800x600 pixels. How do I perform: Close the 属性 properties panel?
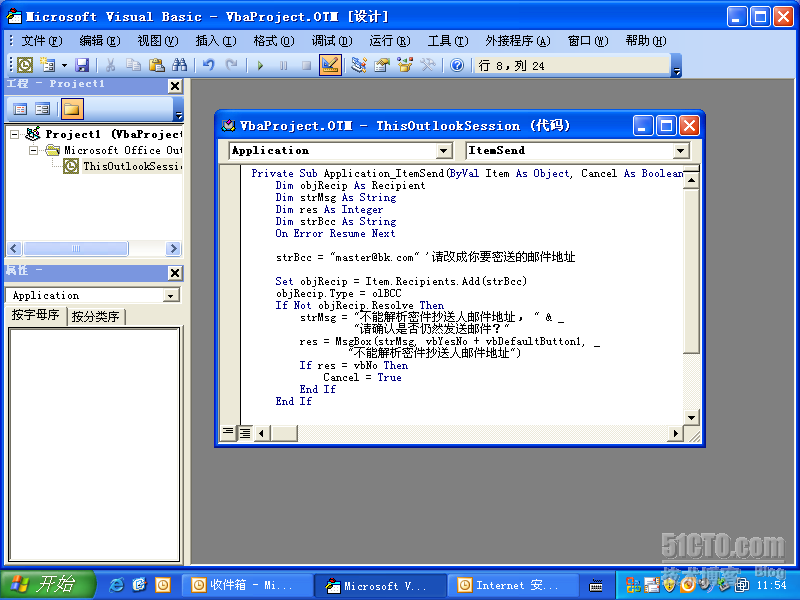coord(175,273)
